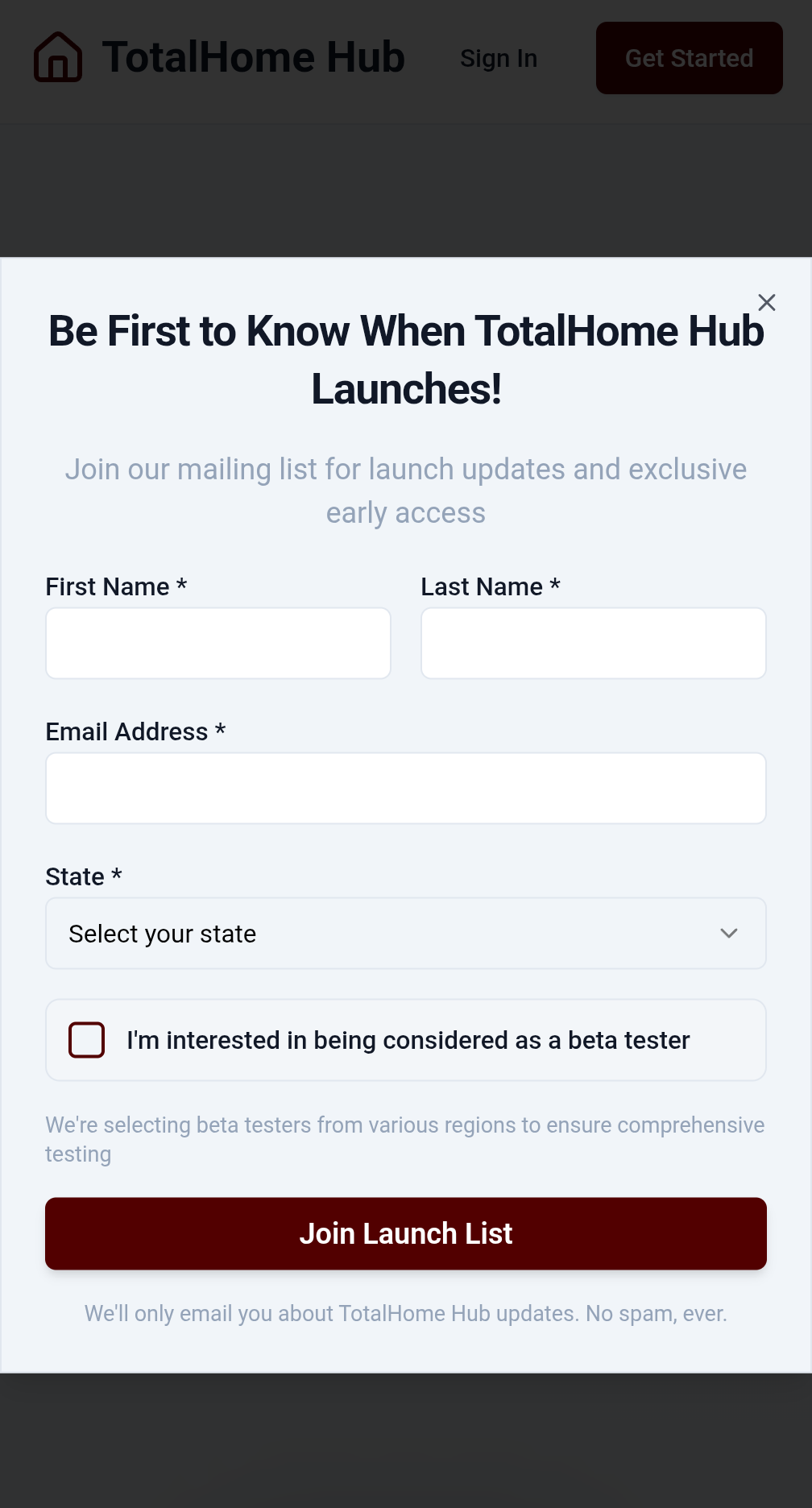812x1508 pixels.
Task: Close the launch signup dialog
Action: click(766, 303)
